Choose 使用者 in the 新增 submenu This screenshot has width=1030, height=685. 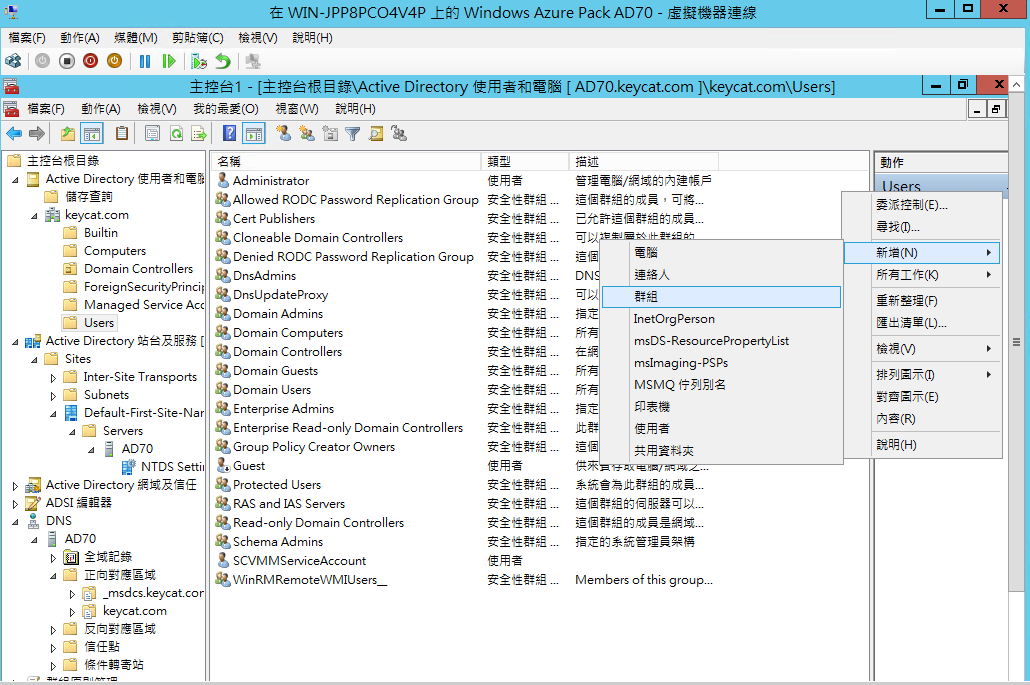click(x=721, y=429)
